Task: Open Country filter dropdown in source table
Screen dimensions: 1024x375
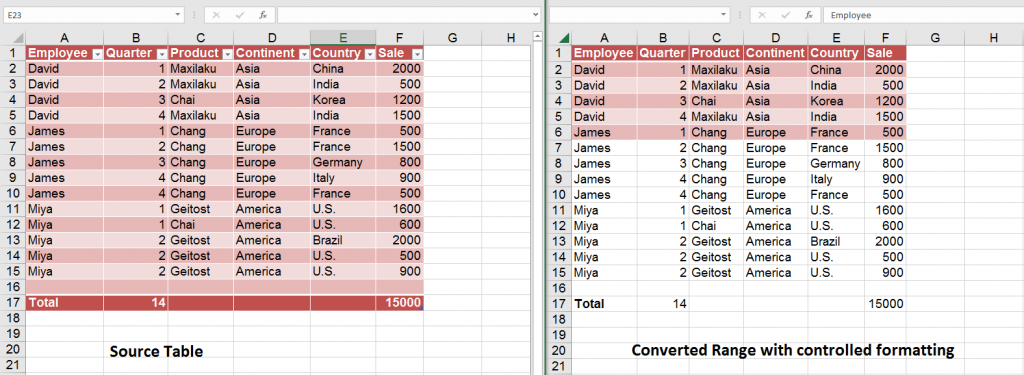Action: (x=370, y=54)
